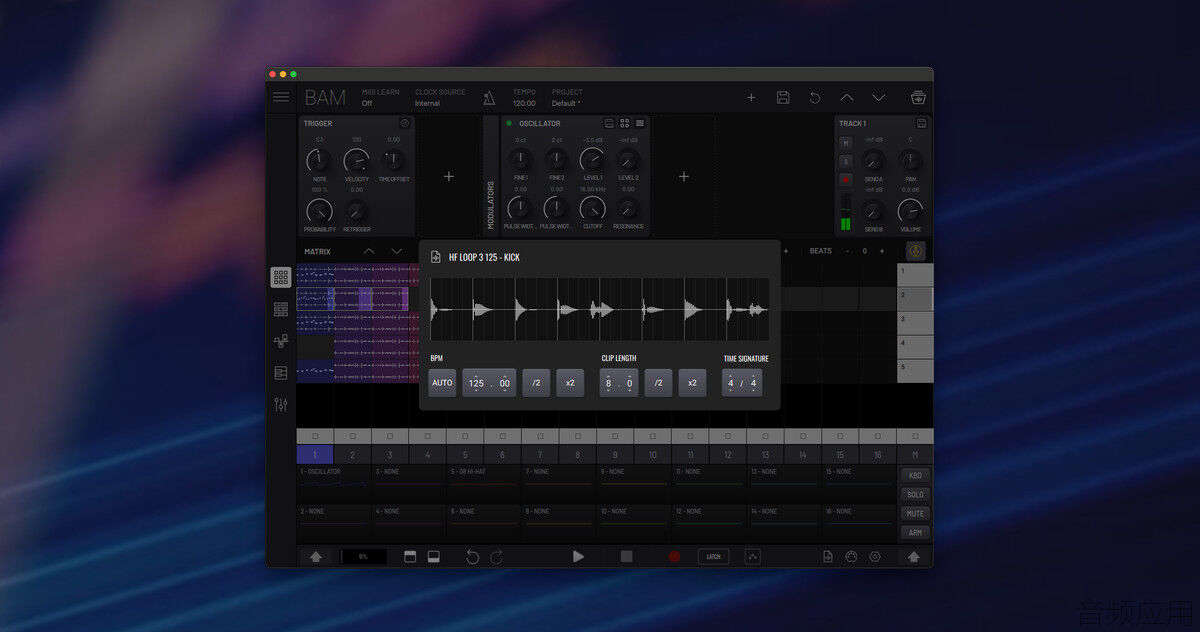Open the MIDI Learn setting showing Off
The image size is (1200, 632).
pyautogui.click(x=380, y=98)
